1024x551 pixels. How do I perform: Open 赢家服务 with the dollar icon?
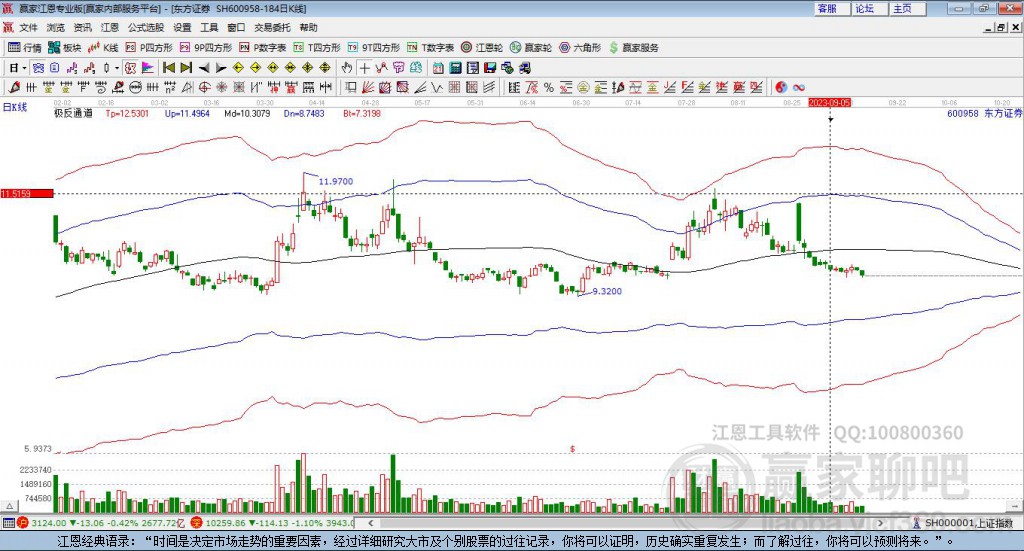pyautogui.click(x=634, y=48)
